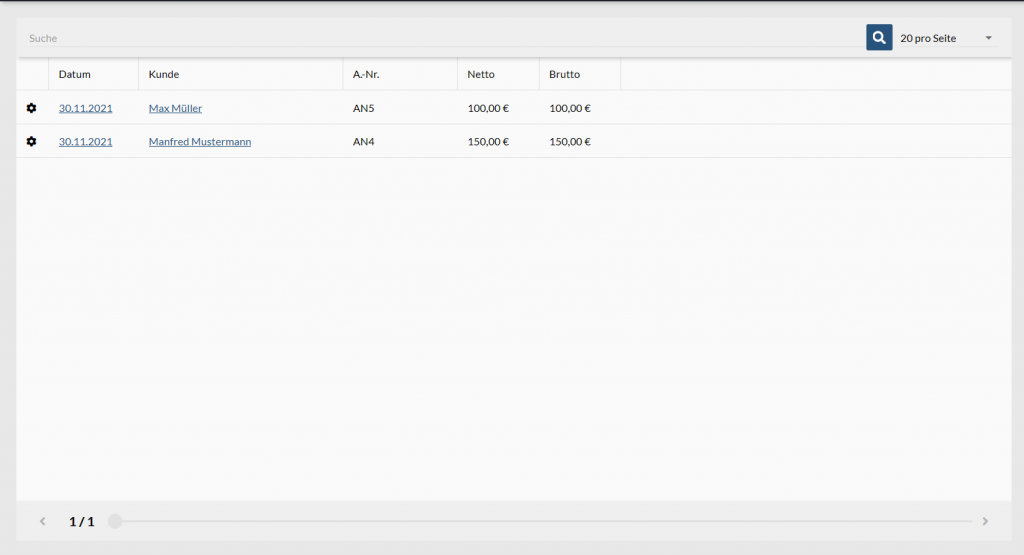Open the gear menu for Max Müller row

pyautogui.click(x=31, y=108)
